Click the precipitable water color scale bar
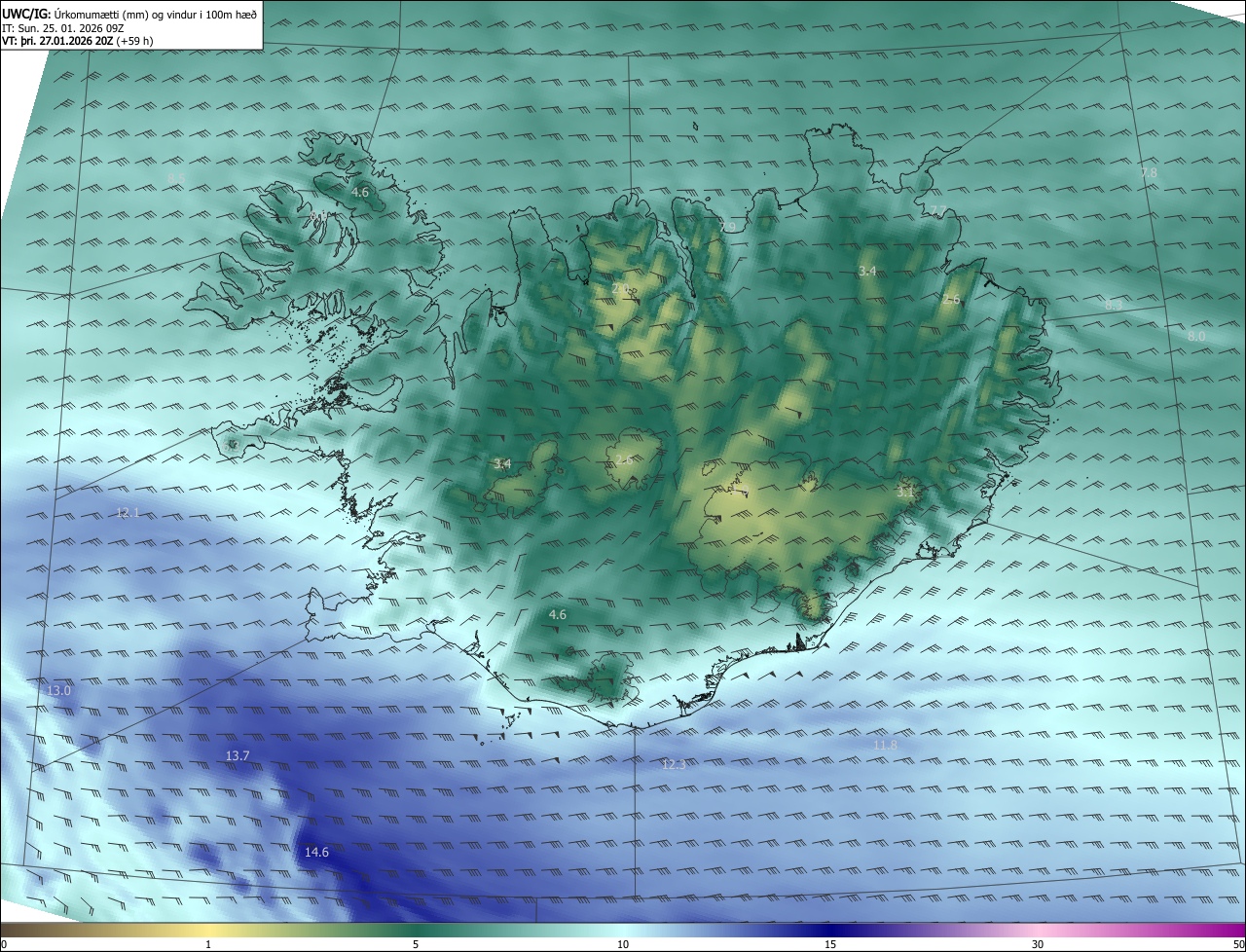The height and width of the screenshot is (952, 1246). coord(623,931)
